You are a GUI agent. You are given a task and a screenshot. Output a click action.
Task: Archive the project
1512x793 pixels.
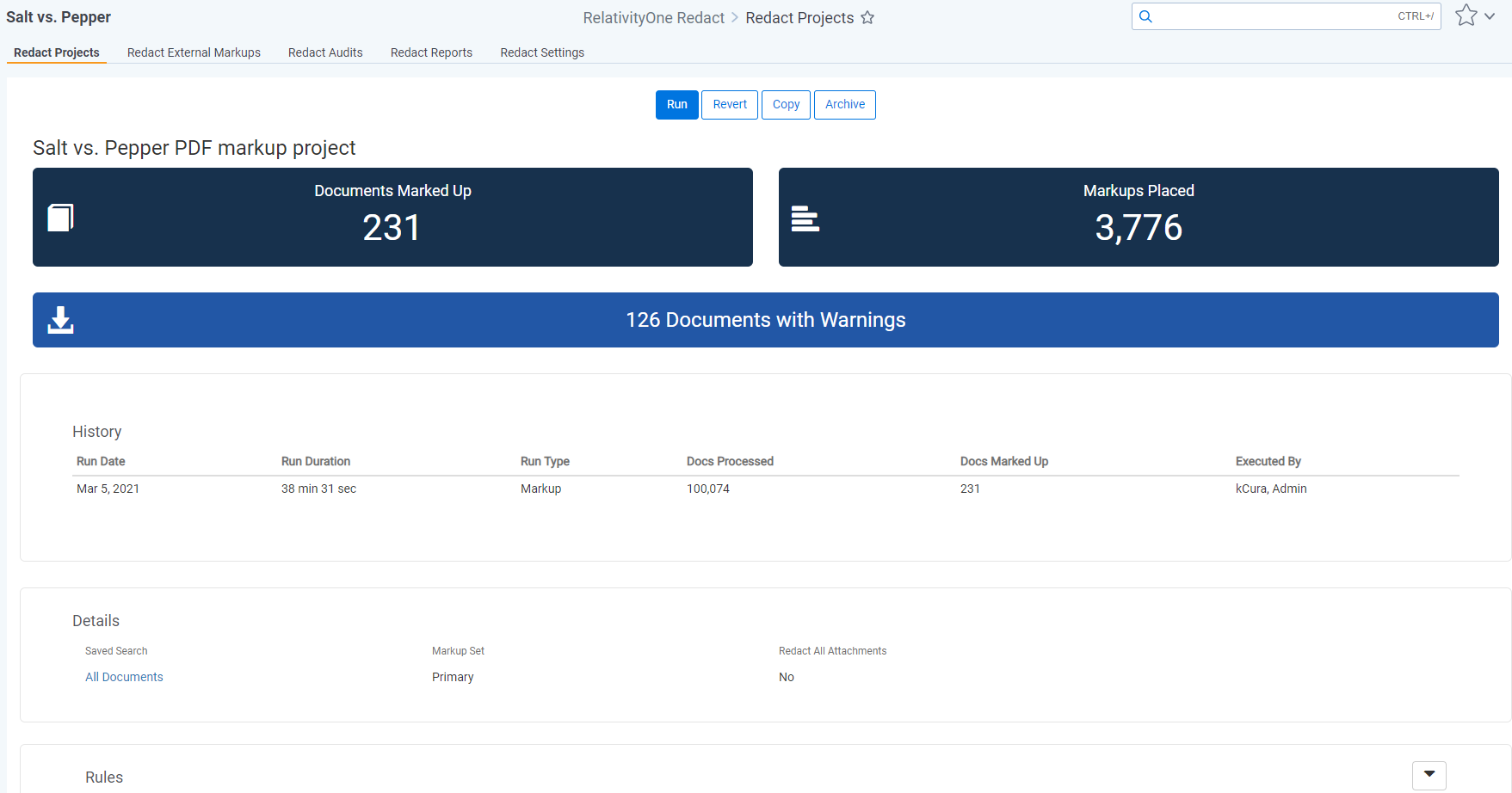[845, 105]
